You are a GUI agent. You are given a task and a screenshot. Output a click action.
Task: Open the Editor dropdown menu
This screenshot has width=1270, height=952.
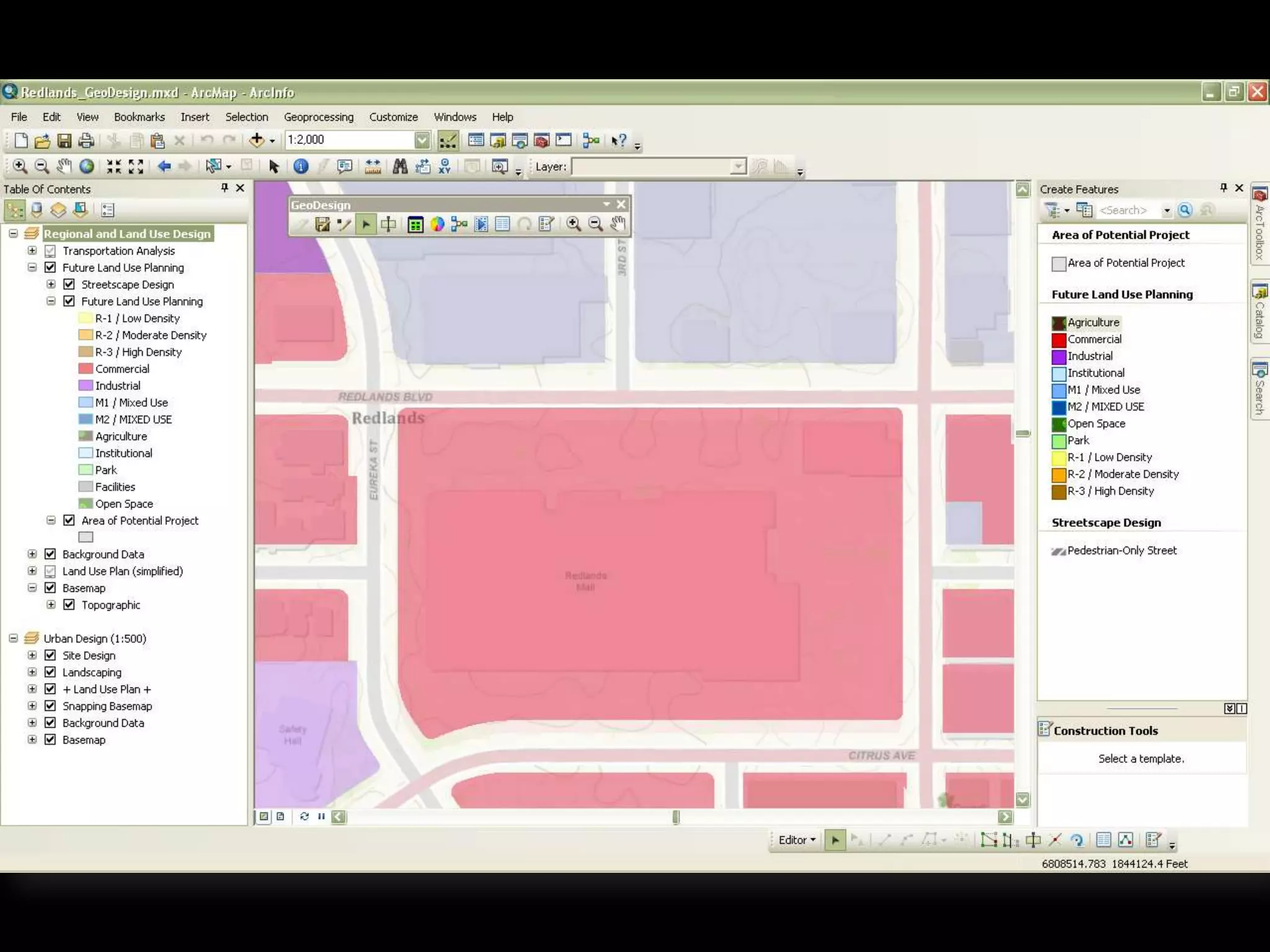click(x=797, y=840)
